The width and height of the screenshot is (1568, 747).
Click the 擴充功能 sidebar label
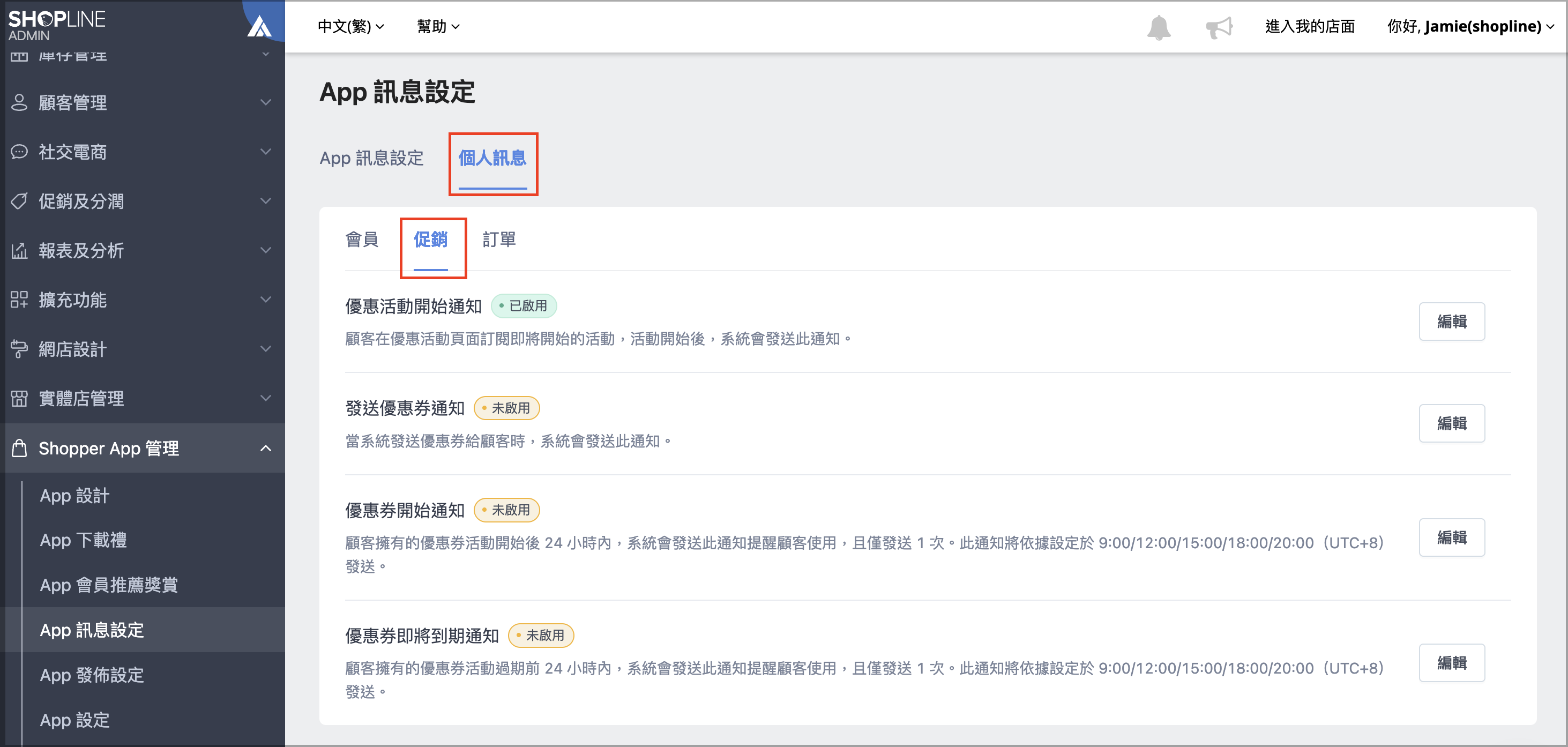[x=73, y=300]
